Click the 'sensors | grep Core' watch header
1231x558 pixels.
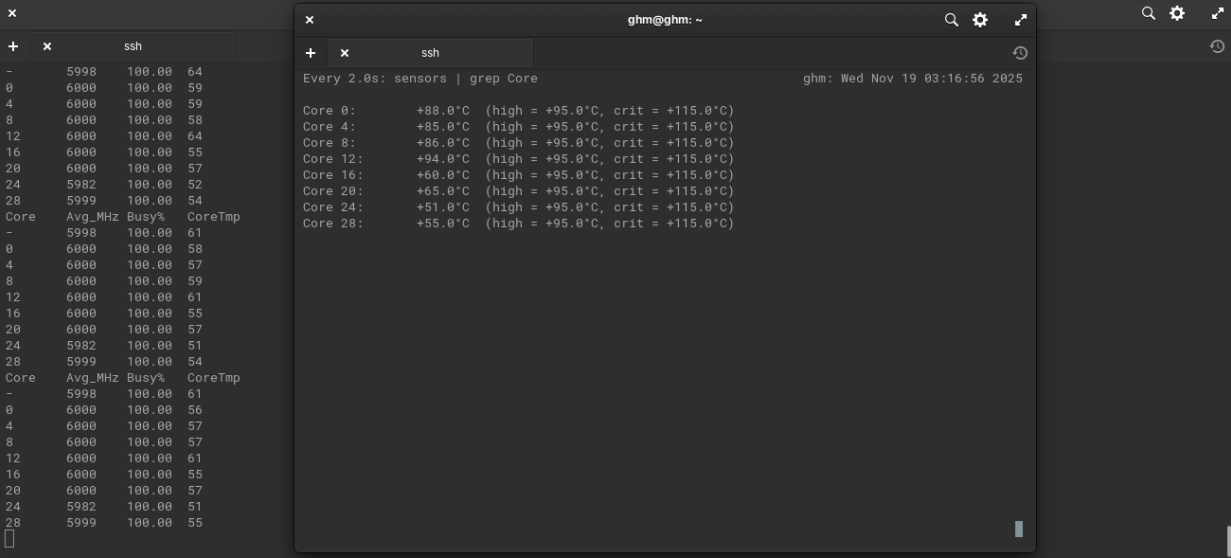420,78
